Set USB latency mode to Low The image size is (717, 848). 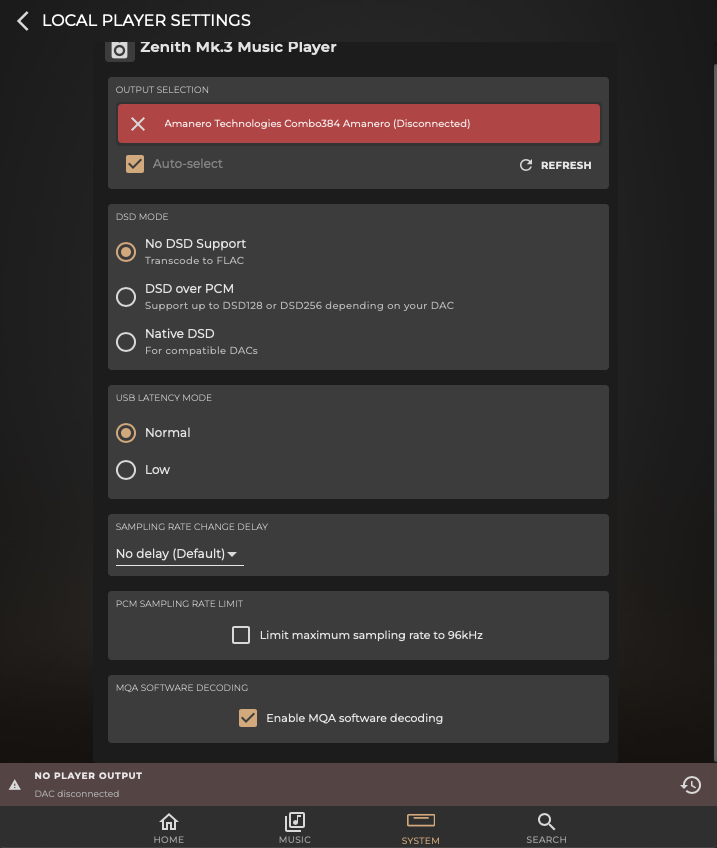point(126,470)
